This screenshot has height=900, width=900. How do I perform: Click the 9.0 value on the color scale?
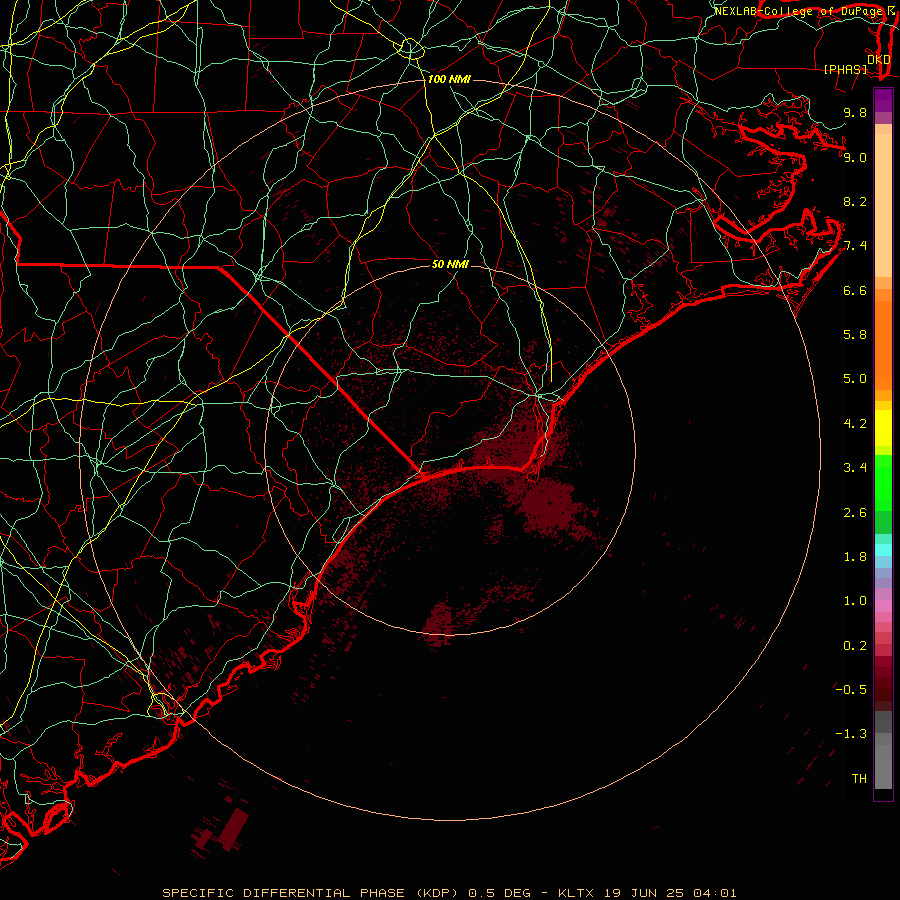[x=855, y=157]
